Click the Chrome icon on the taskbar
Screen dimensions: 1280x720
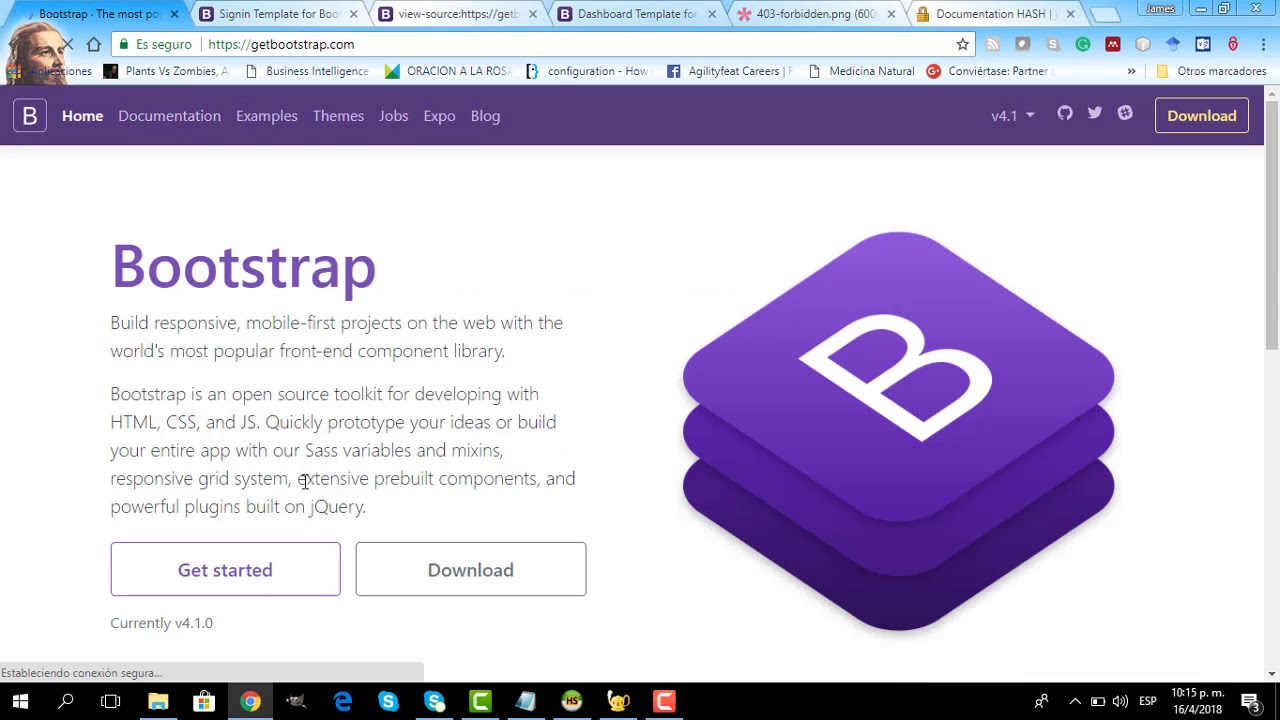tap(250, 701)
